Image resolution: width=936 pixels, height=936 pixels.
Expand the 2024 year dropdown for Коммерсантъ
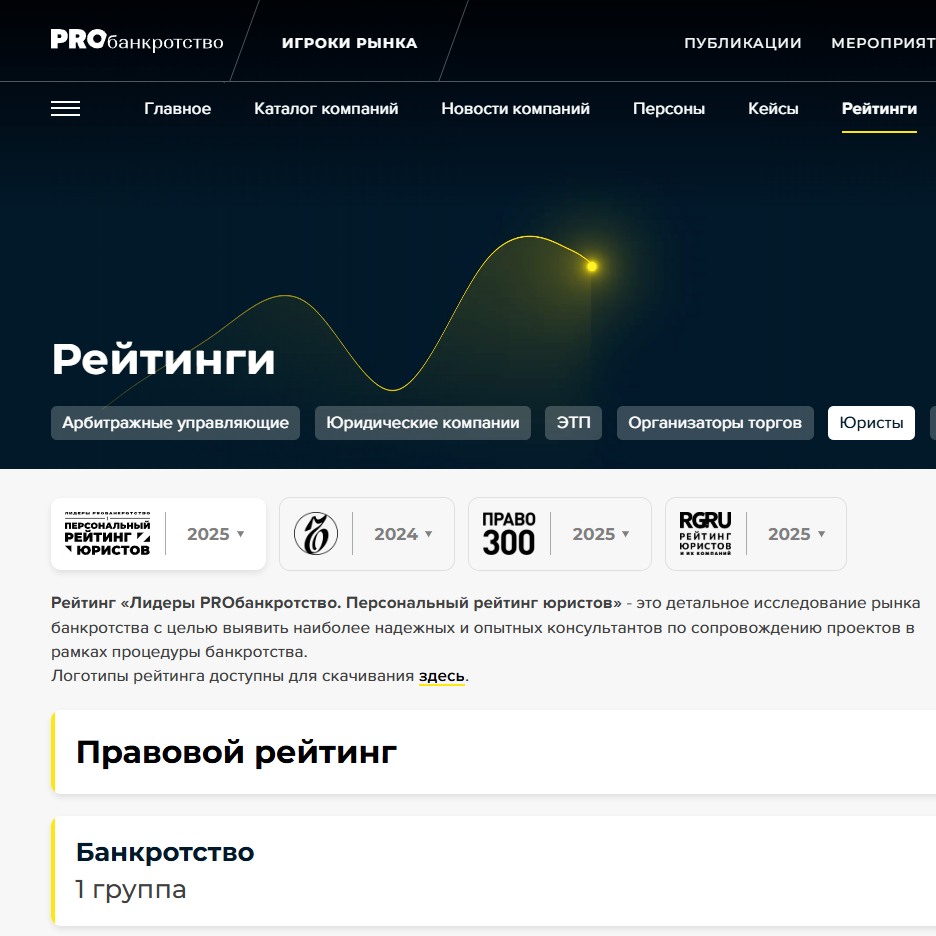403,534
